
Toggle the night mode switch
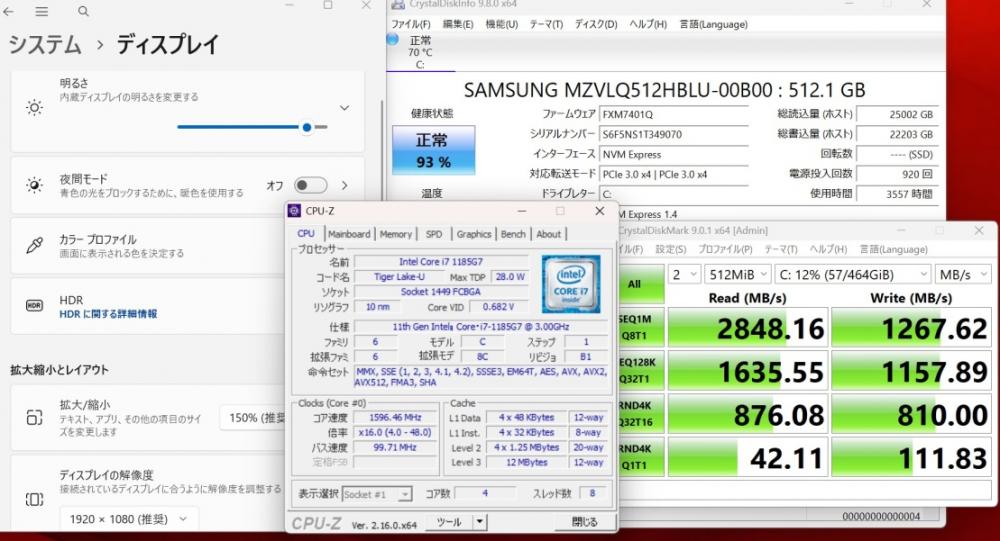click(311, 185)
